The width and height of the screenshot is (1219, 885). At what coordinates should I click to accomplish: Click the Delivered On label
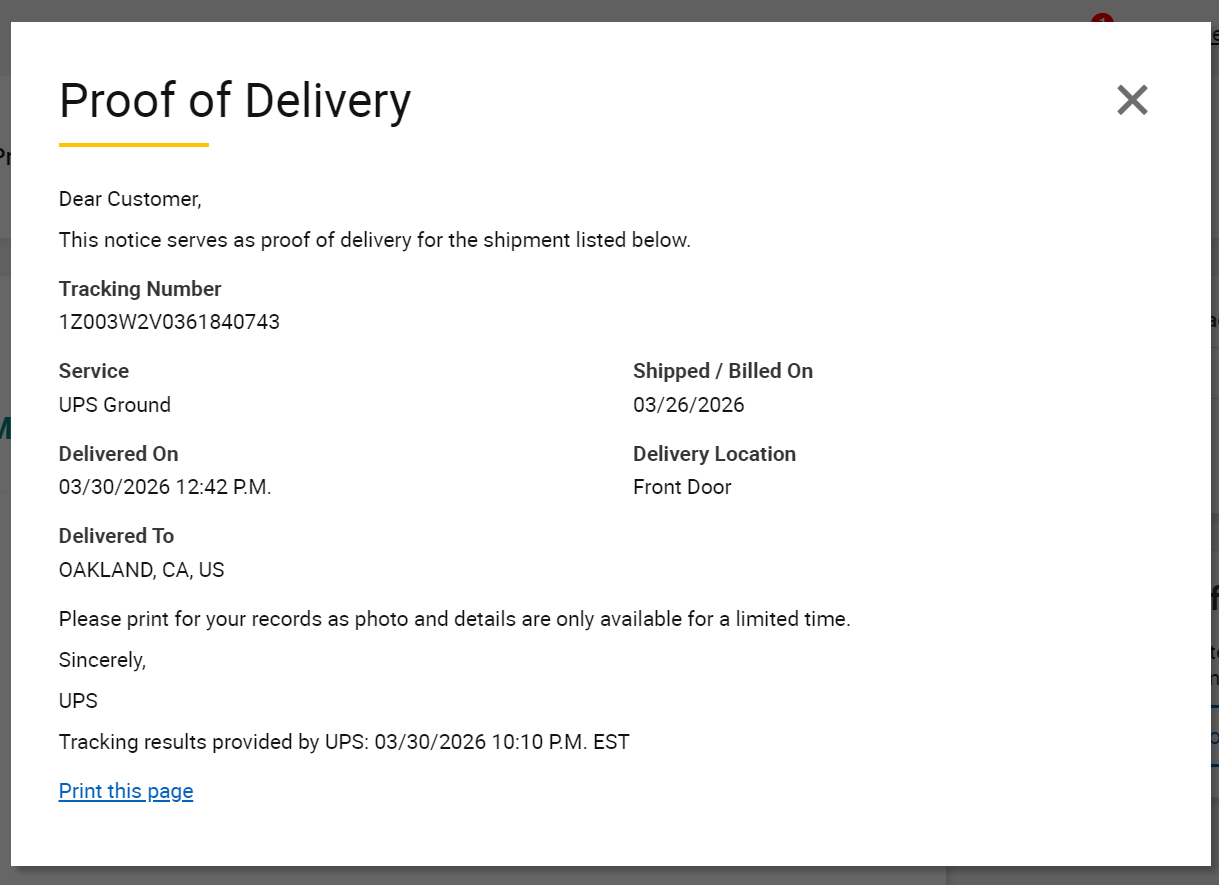click(x=119, y=454)
